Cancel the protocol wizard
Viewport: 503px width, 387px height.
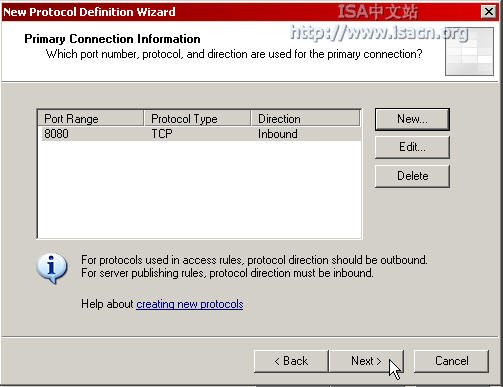[451, 361]
